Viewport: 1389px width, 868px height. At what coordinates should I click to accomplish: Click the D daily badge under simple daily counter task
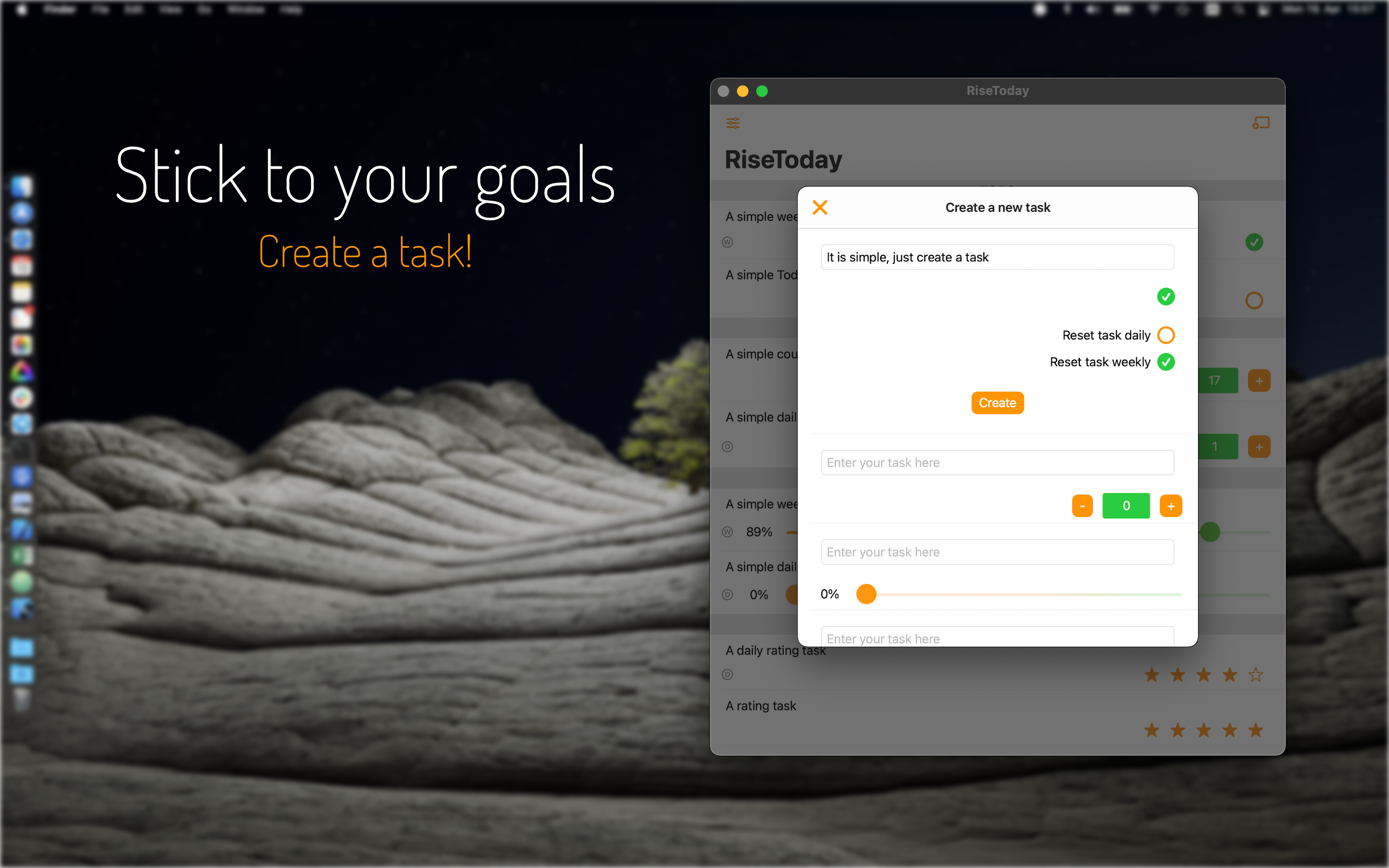[x=727, y=447]
